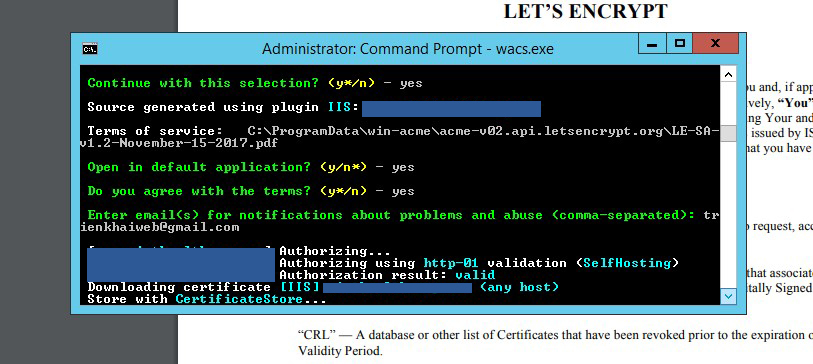Minimize the wacs.exe Command Prompt window

[652, 44]
